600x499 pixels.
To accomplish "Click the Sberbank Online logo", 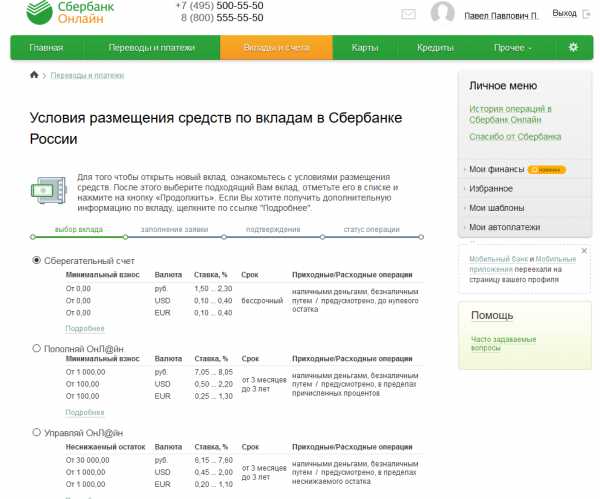I will (x=70, y=12).
